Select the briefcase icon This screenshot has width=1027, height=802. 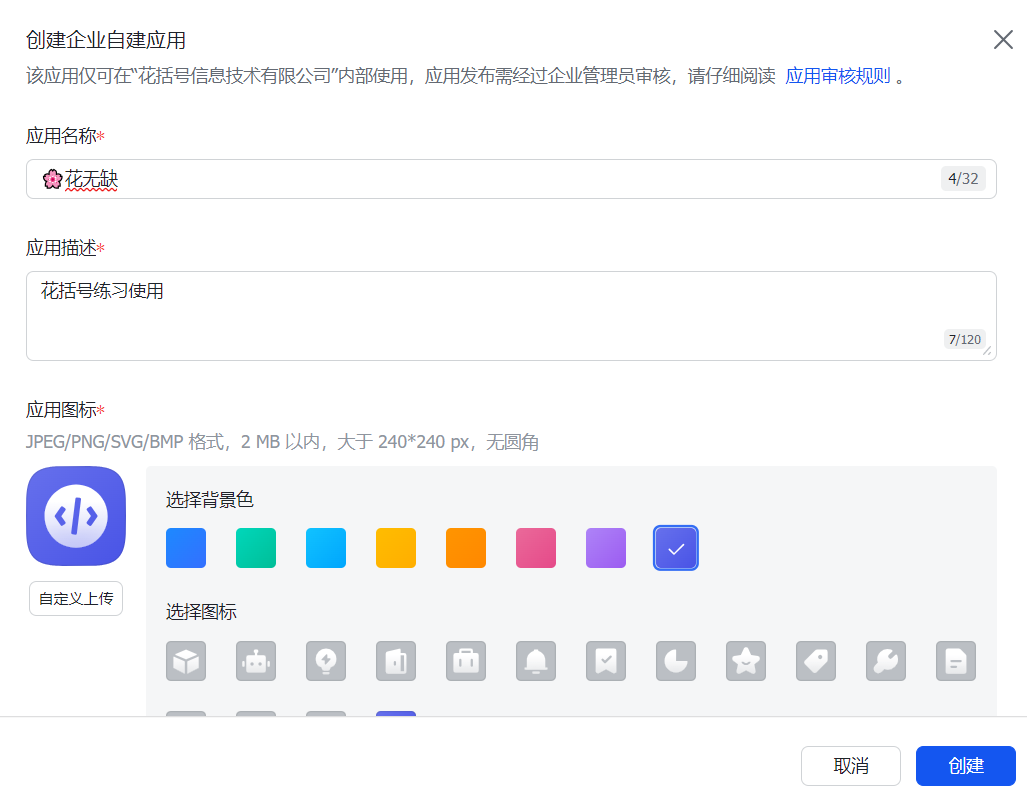point(466,661)
